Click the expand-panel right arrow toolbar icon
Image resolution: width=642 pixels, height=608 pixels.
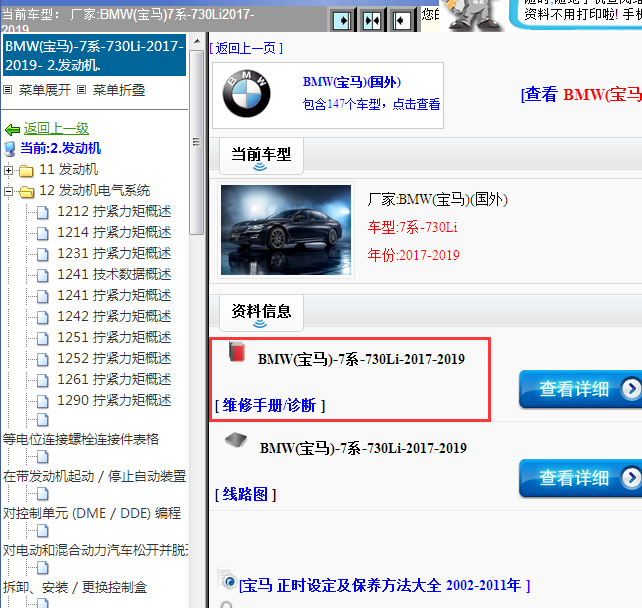[x=342, y=20]
